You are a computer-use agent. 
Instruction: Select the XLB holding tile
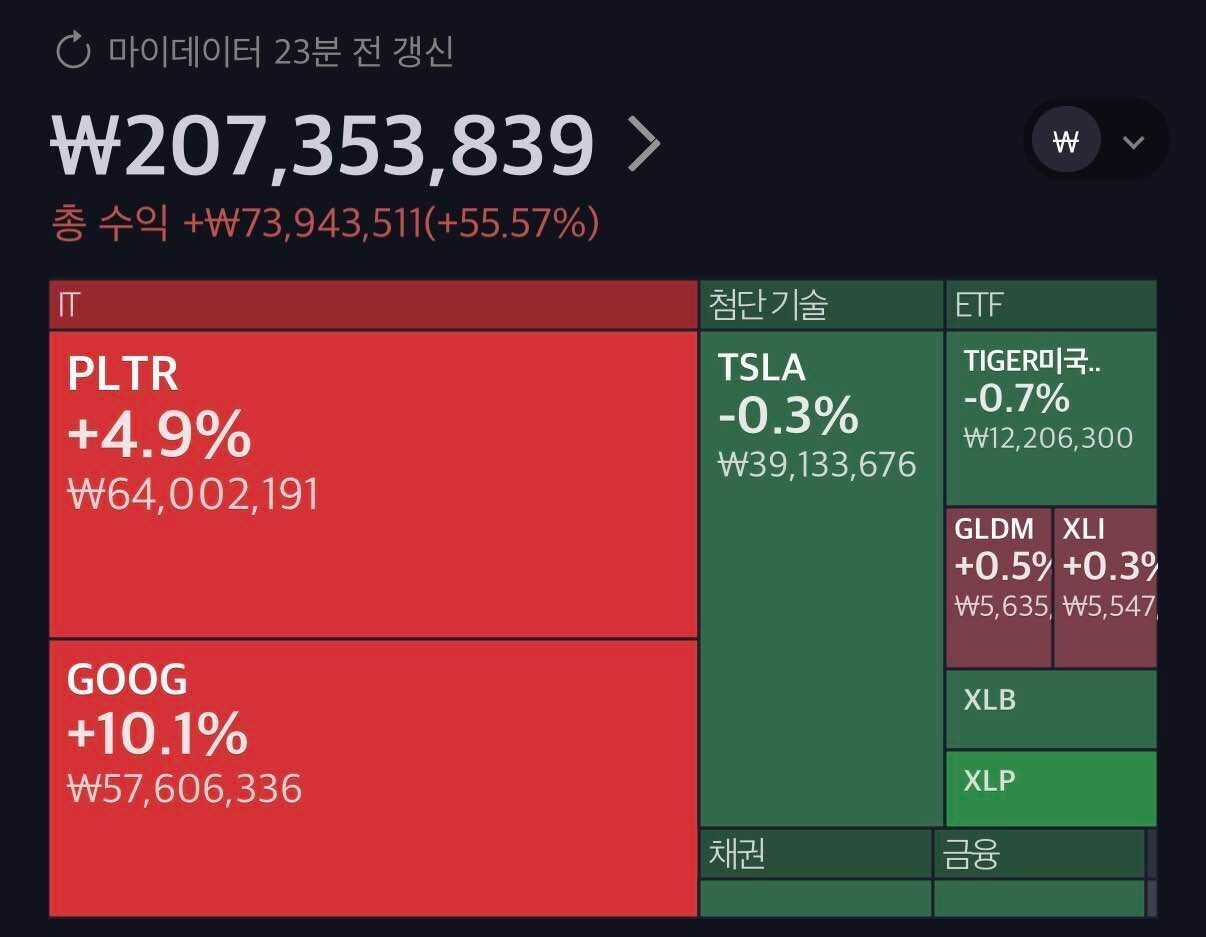click(x=1050, y=709)
